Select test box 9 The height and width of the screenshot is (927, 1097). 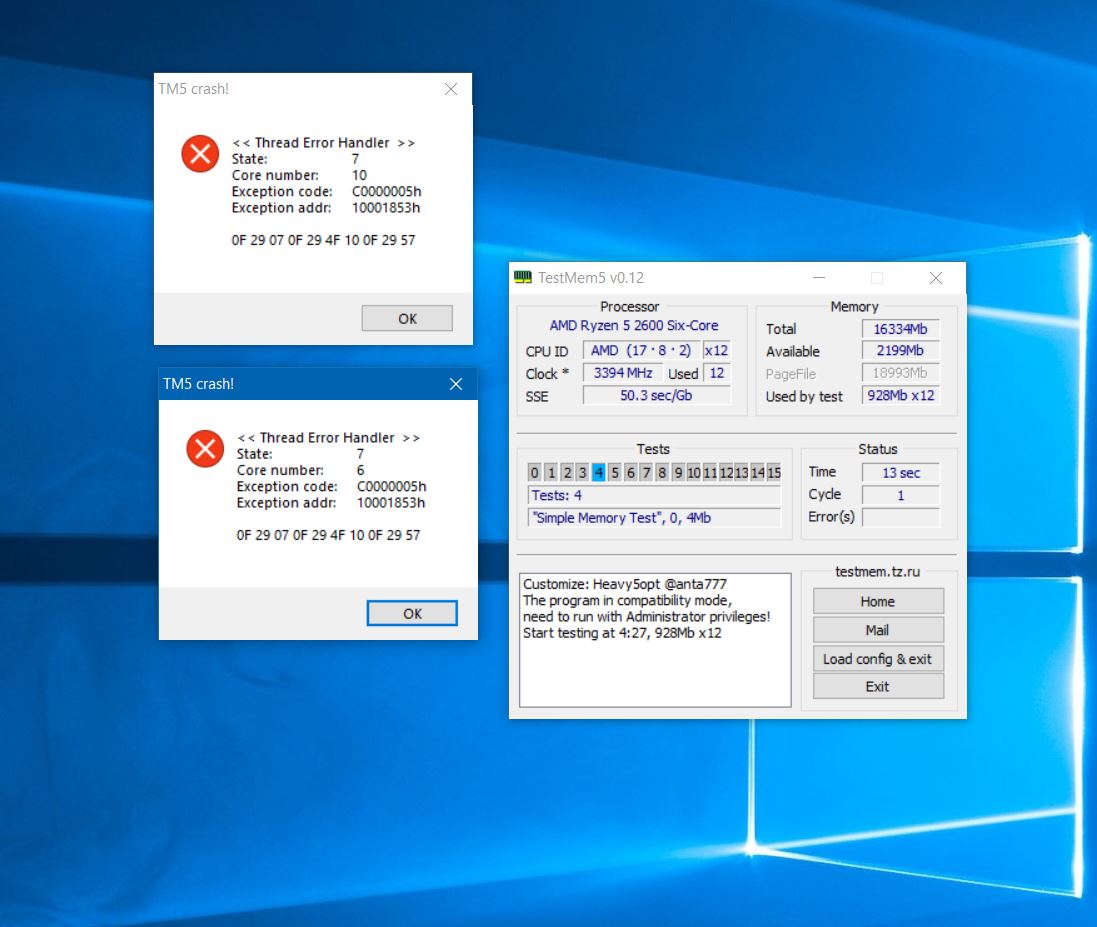(678, 472)
